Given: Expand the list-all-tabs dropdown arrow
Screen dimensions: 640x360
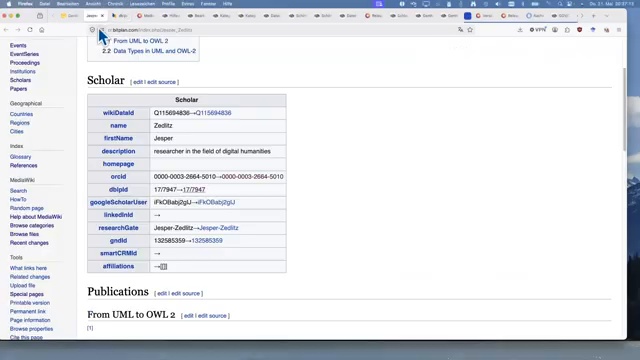Looking at the screenshot, I should point(607,16).
